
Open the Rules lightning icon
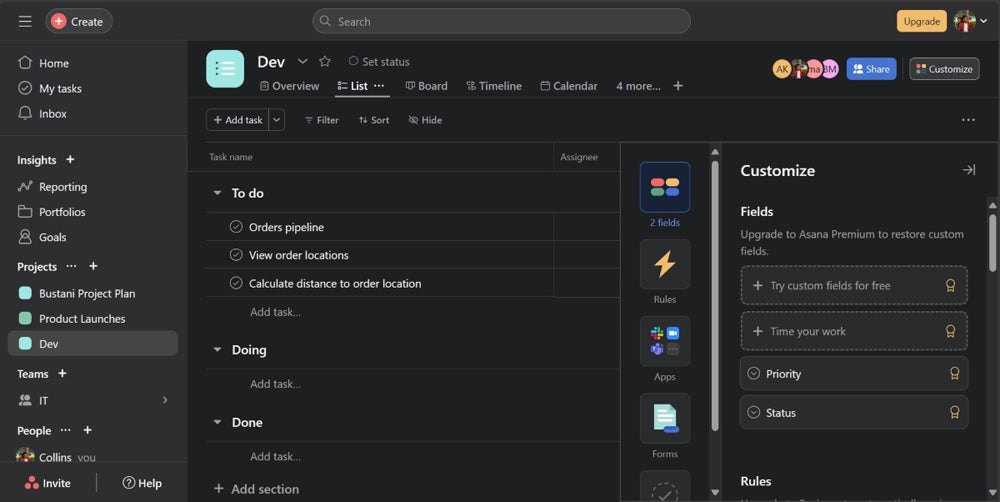click(x=665, y=264)
